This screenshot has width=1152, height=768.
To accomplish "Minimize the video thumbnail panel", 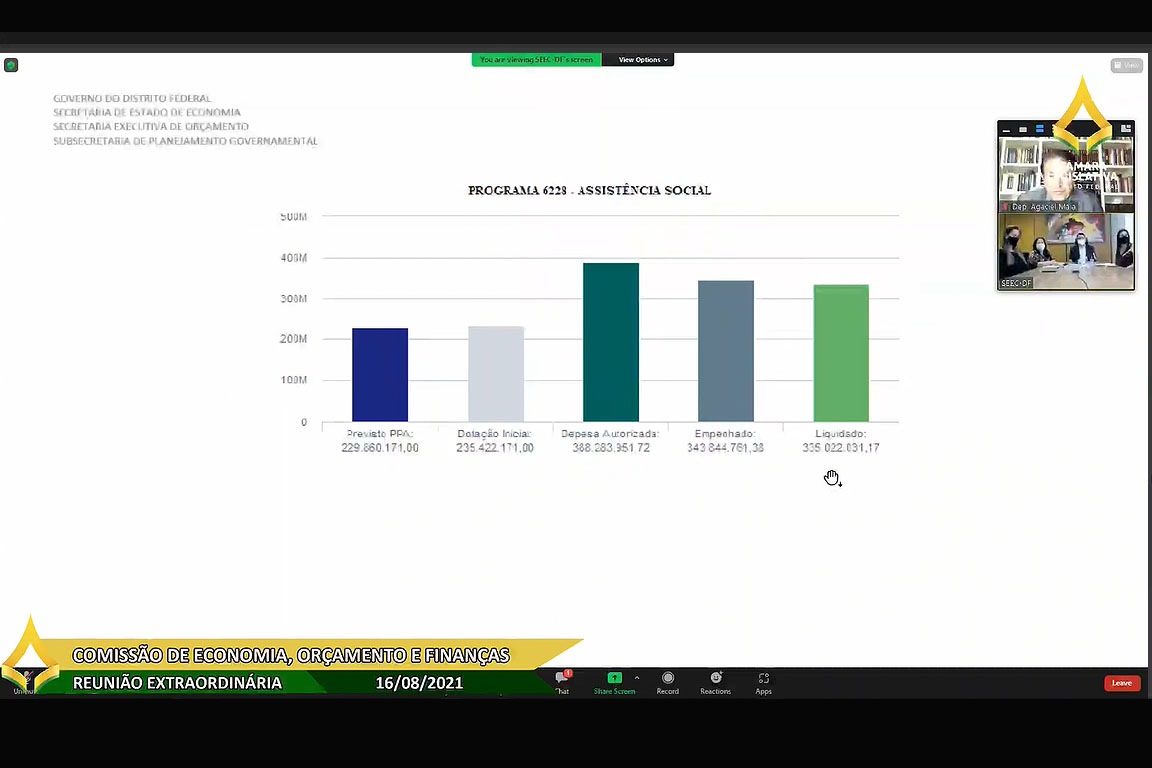I will click(1006, 129).
